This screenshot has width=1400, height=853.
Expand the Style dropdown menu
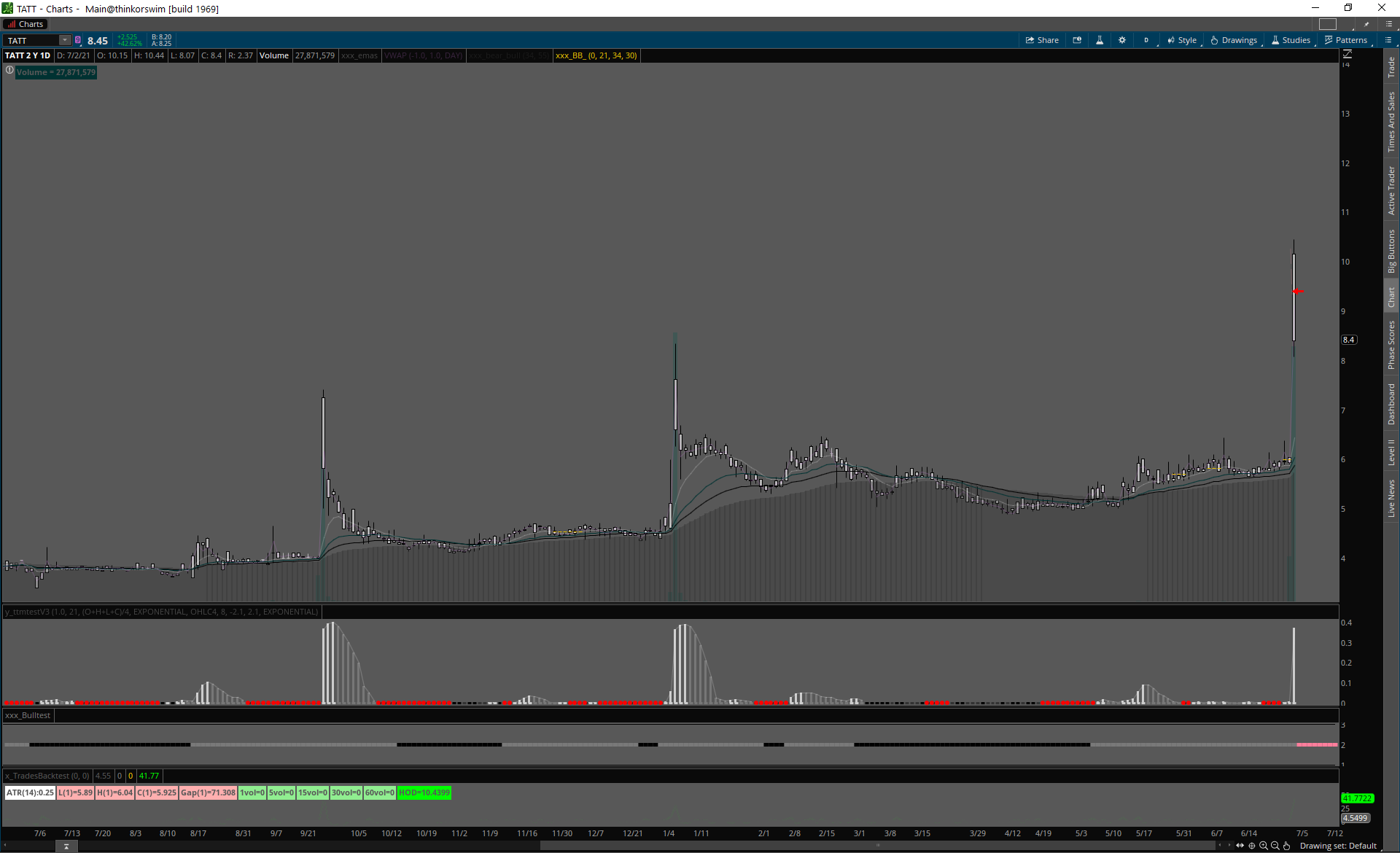tap(1182, 40)
